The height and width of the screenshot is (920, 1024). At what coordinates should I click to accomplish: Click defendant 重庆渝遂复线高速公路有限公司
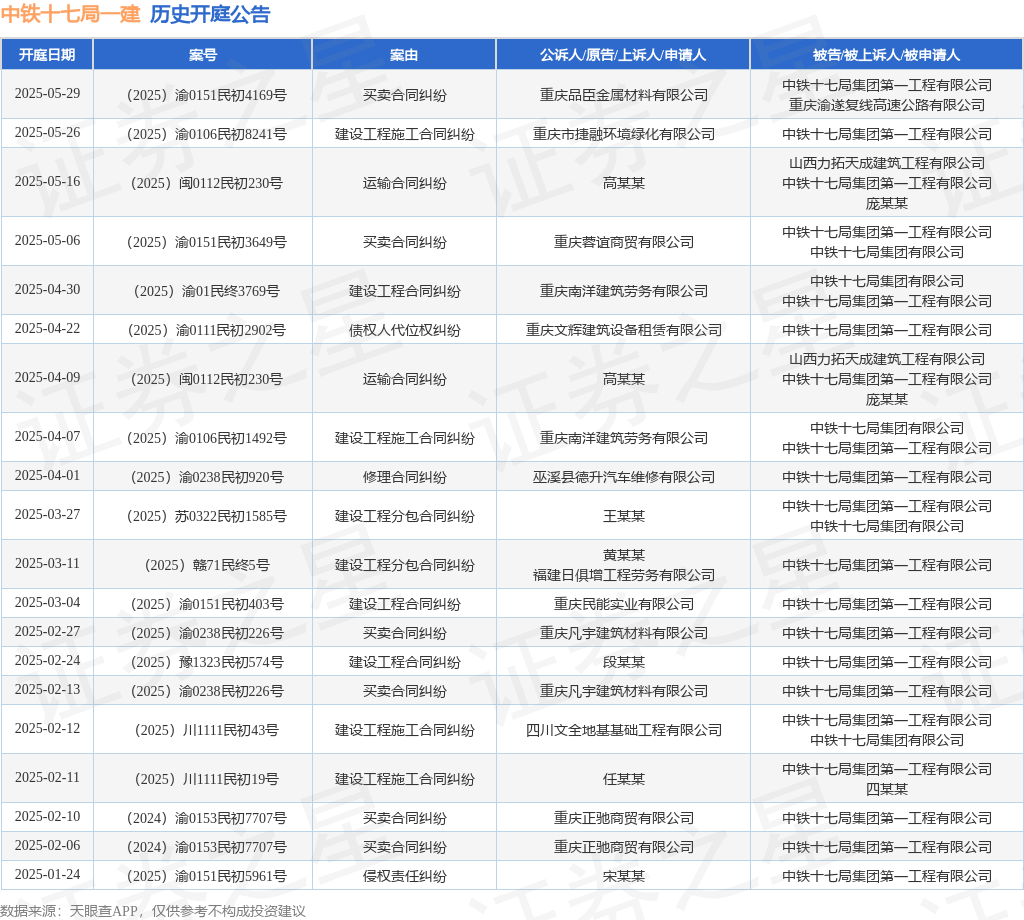point(887,105)
